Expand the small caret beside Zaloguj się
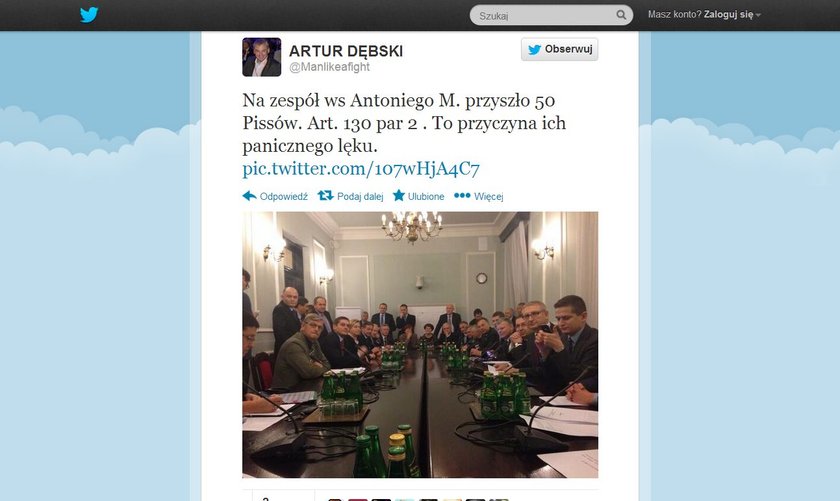The width and height of the screenshot is (840, 501). click(x=758, y=16)
